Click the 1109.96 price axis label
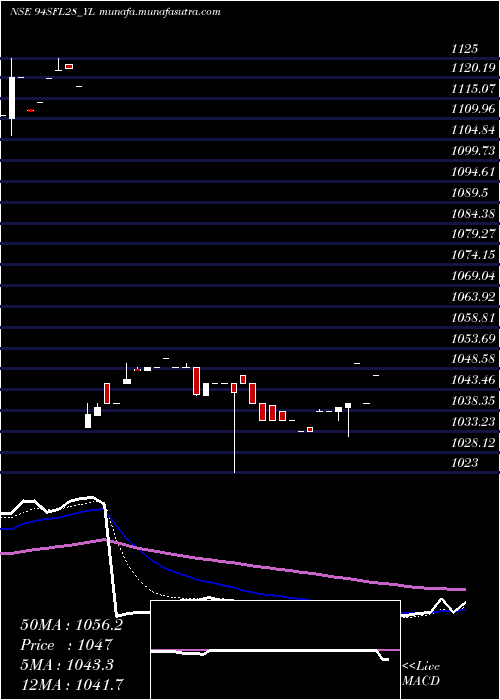The width and height of the screenshot is (500, 700). tap(473, 109)
